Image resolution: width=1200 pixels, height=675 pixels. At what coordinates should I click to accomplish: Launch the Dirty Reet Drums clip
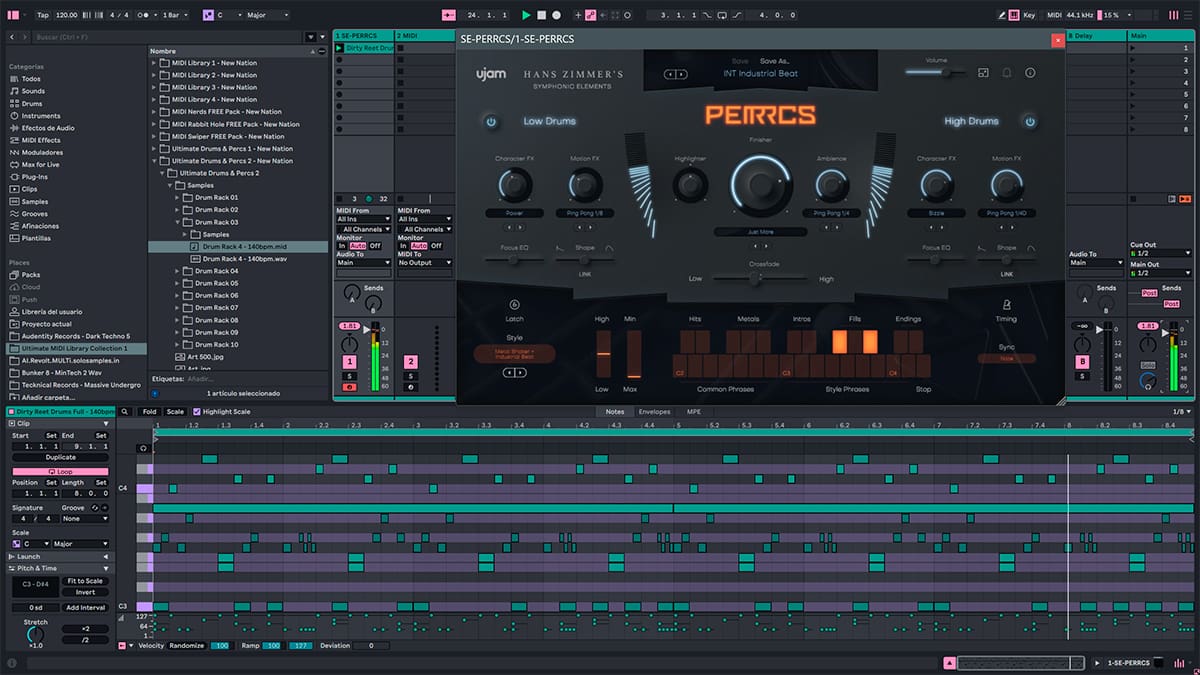click(x=340, y=48)
